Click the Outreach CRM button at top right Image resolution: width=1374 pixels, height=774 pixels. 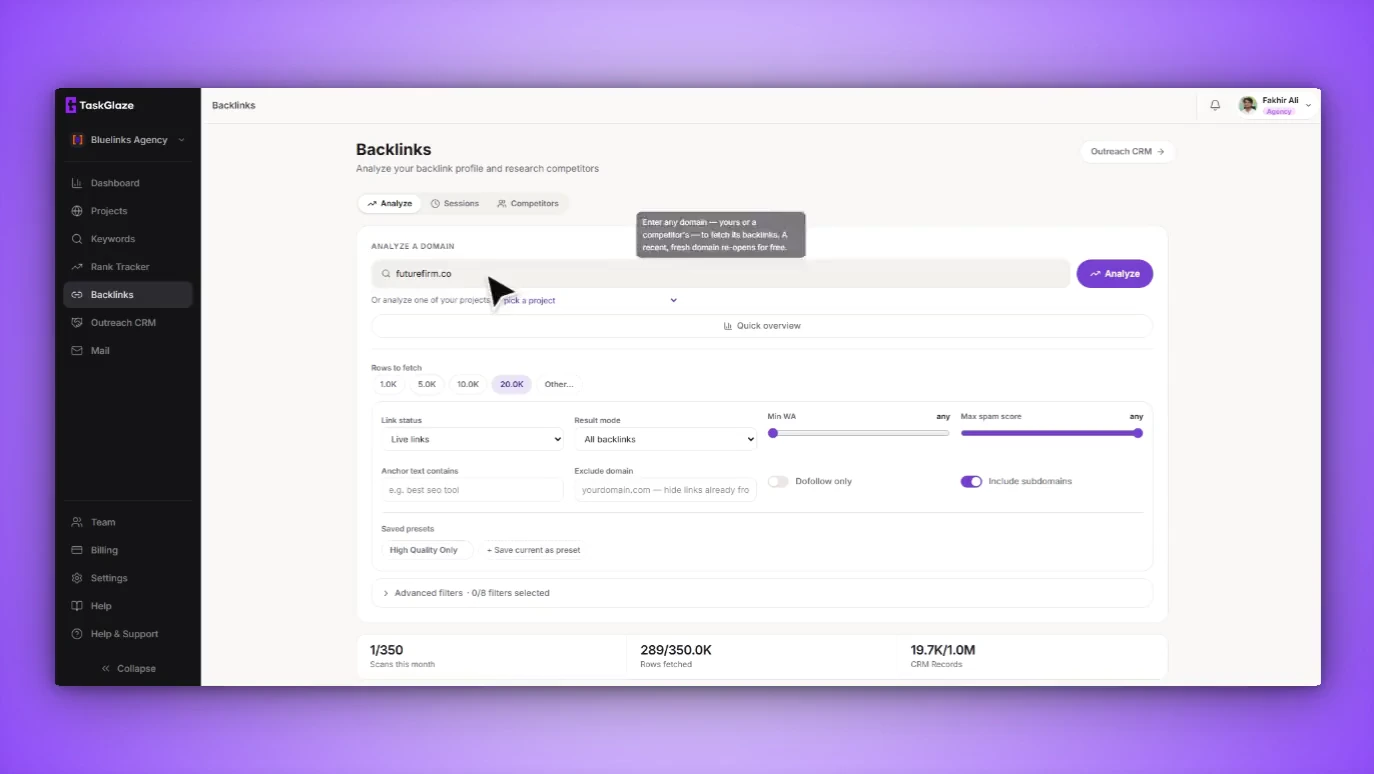point(1127,152)
